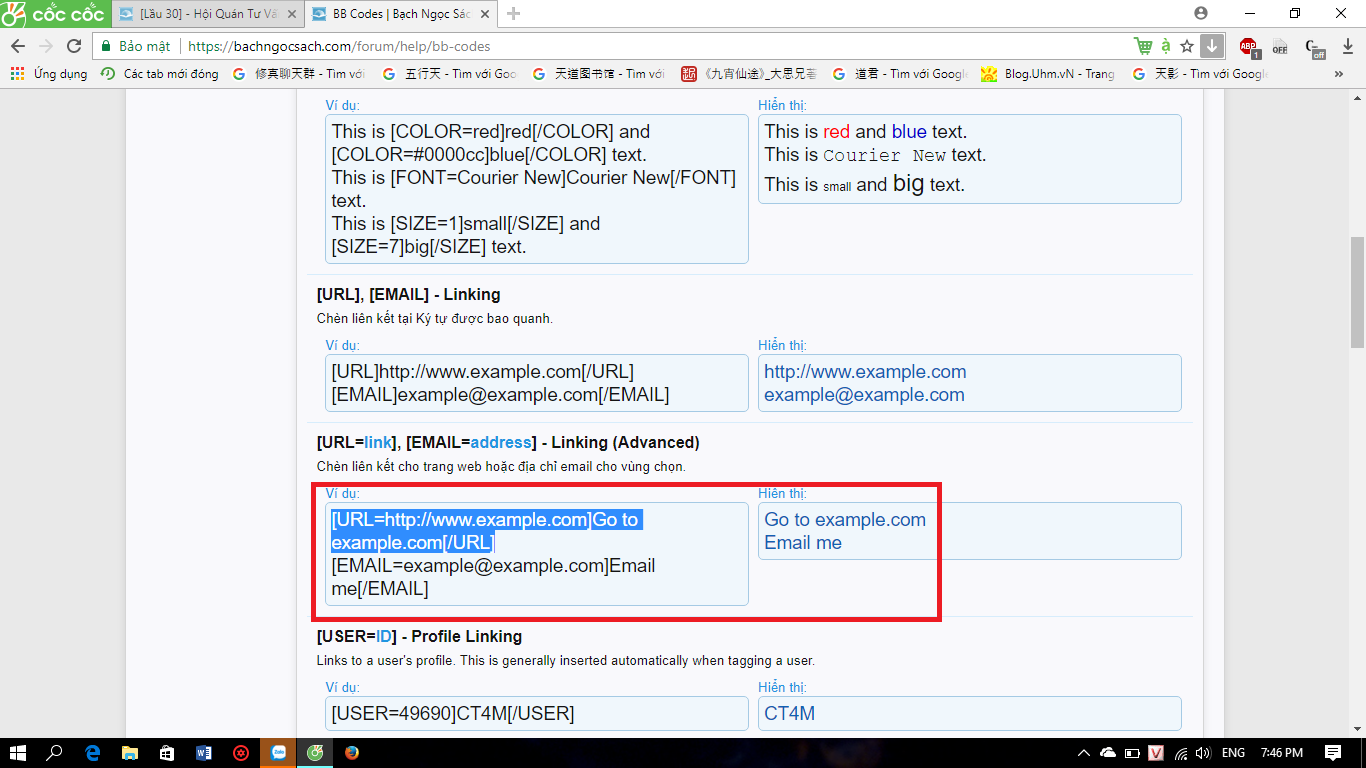The width and height of the screenshot is (1366, 768).
Task: Open Cốc Cốc from the taskbar
Action: [x=315, y=753]
